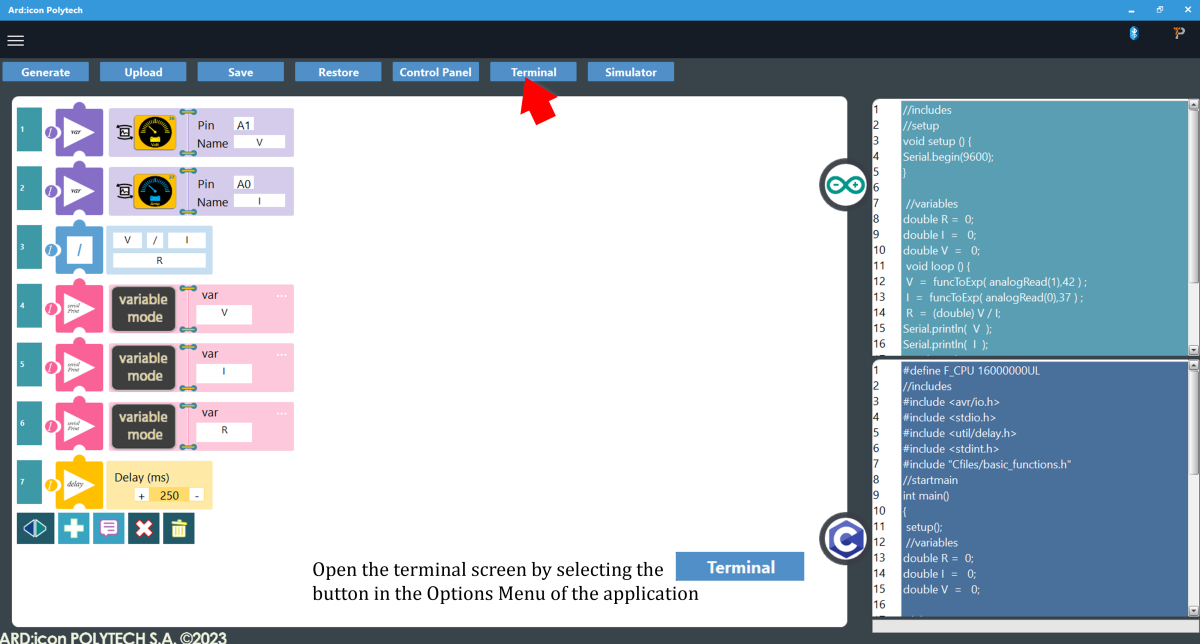Open the Control Panel
The image size is (1200, 644).
click(x=435, y=72)
